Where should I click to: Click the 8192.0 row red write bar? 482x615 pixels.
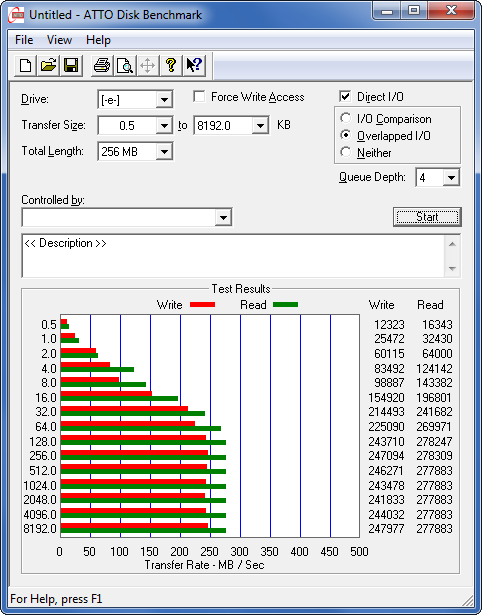pos(134,526)
